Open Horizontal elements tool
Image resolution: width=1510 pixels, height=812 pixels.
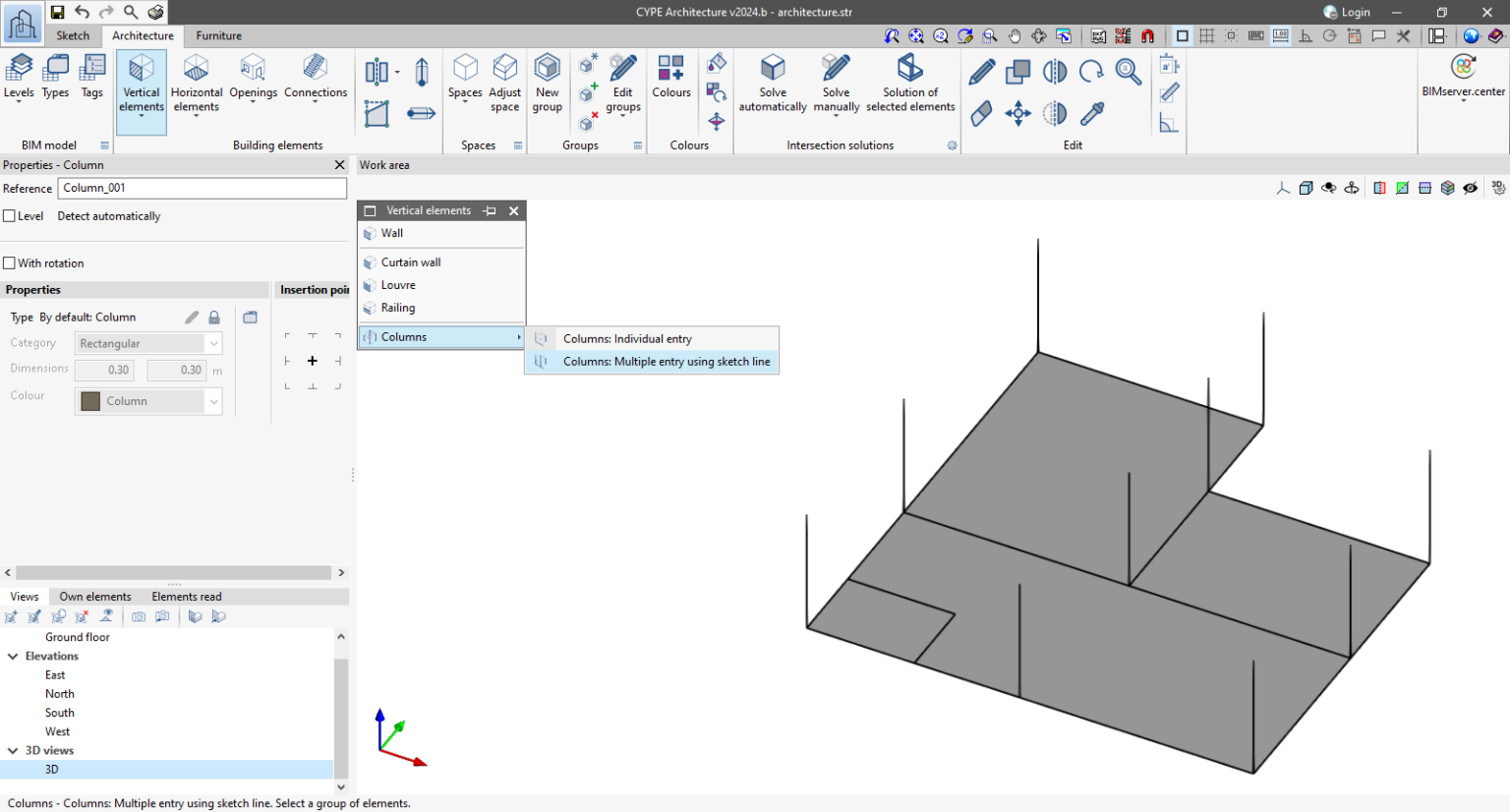197,83
